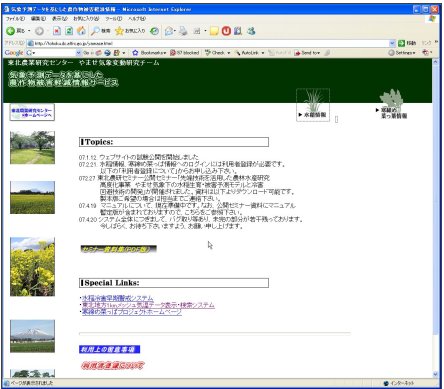
Task: Open the Back button history dropdown arrow
Action: point(29,31)
